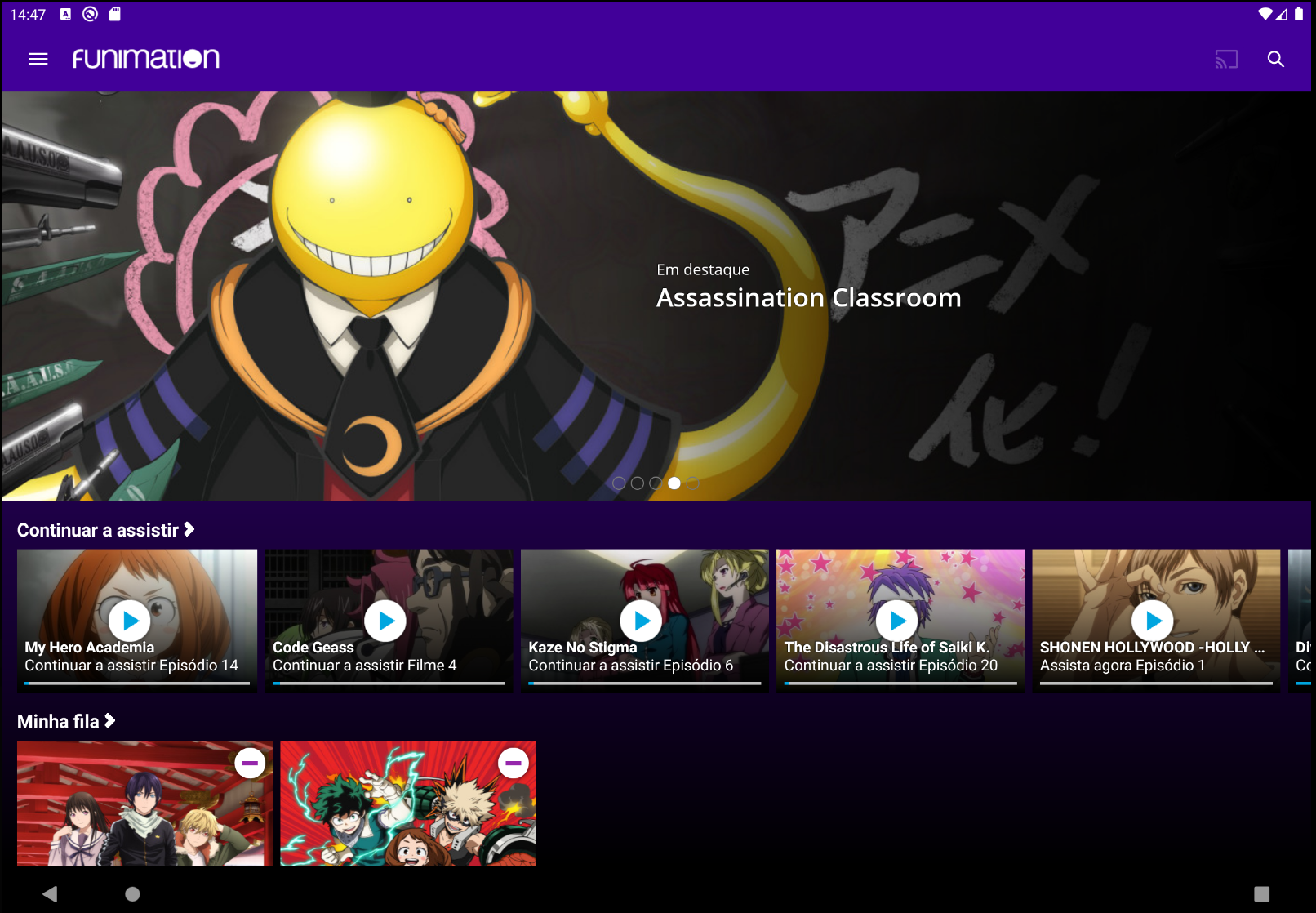Play Kaze No Stigma episode 6

tap(642, 621)
